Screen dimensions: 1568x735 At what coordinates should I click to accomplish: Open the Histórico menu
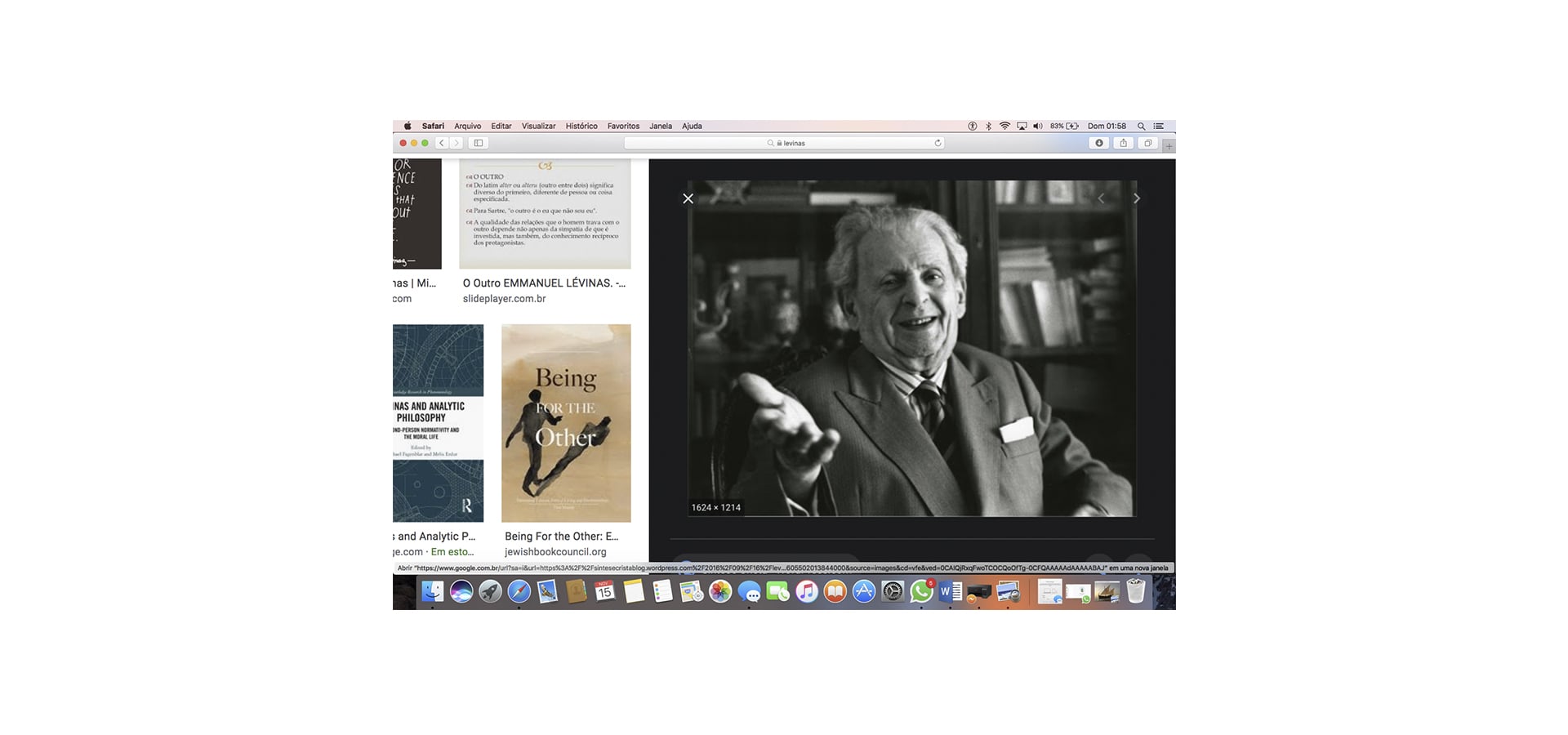tap(581, 126)
